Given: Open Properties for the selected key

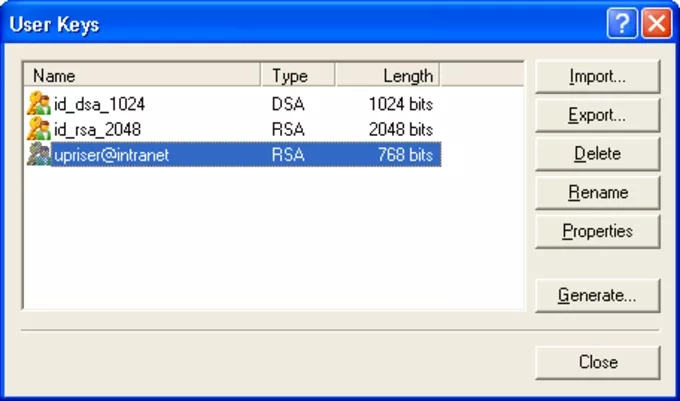Looking at the screenshot, I should [x=597, y=231].
